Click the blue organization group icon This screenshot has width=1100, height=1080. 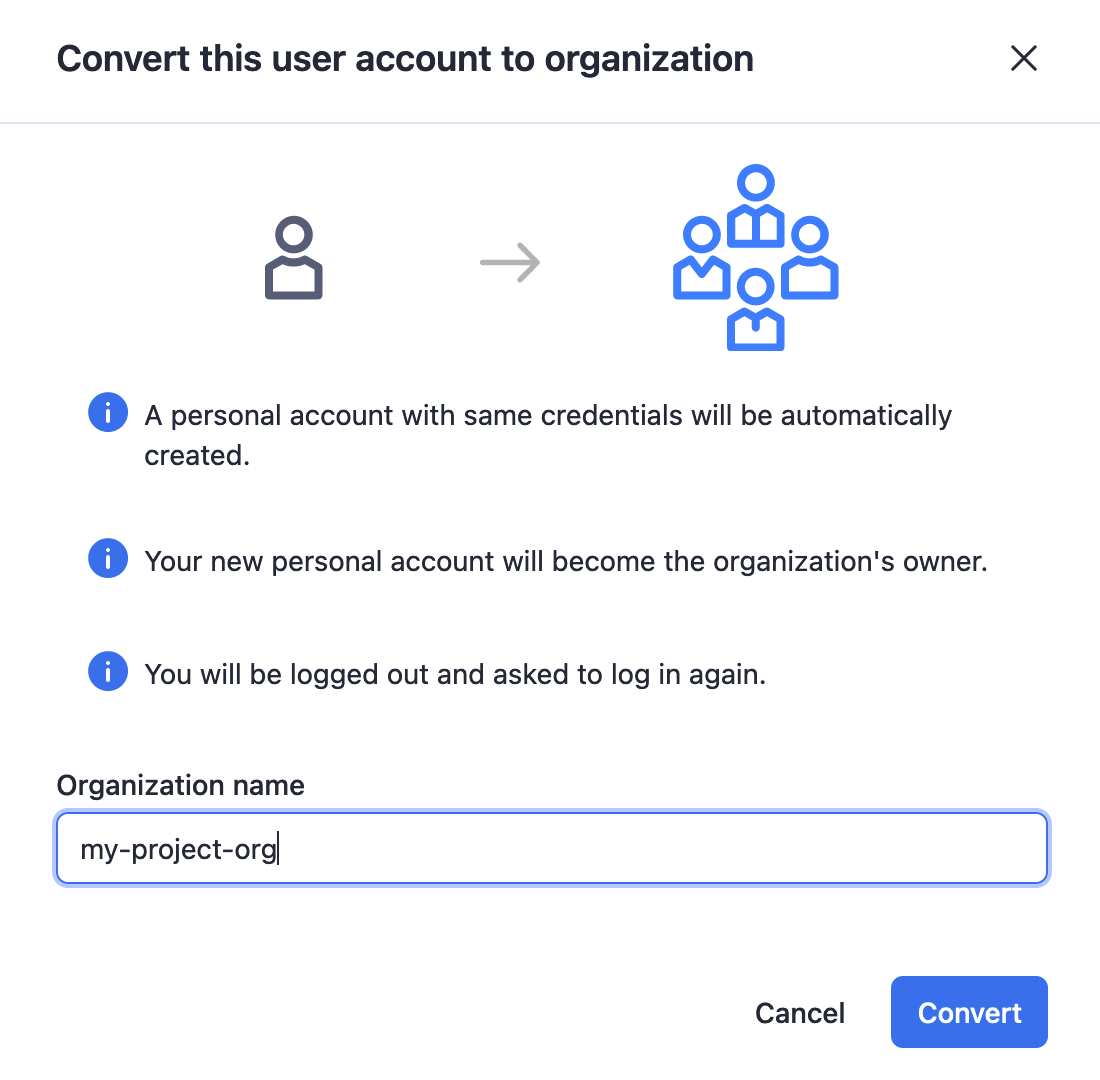pos(755,255)
